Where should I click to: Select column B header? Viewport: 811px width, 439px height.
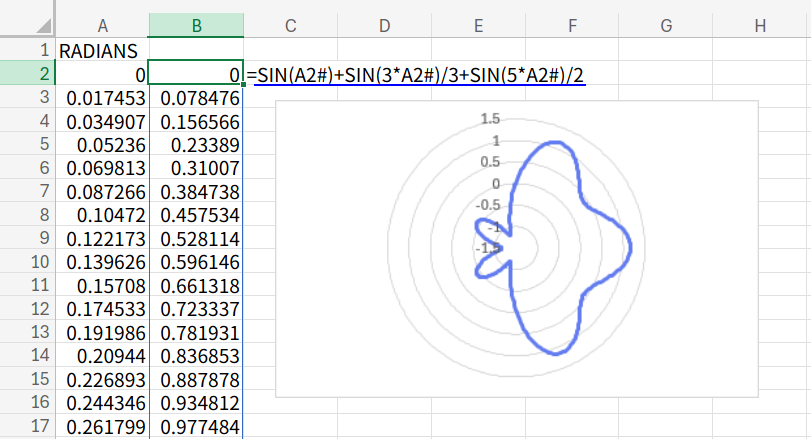196,25
